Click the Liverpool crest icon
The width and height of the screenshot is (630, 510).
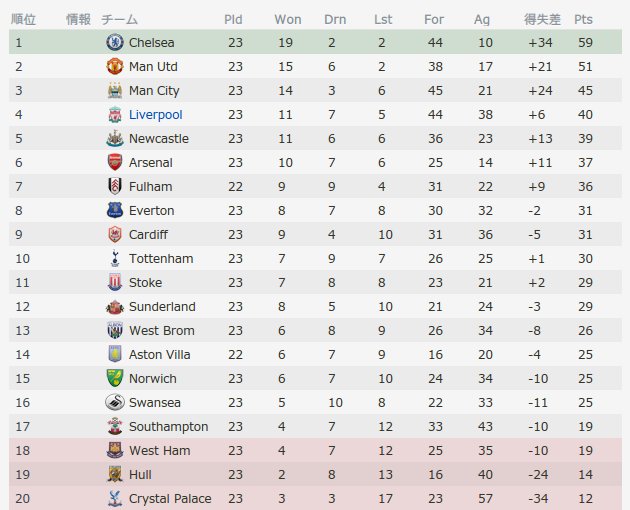pos(115,115)
